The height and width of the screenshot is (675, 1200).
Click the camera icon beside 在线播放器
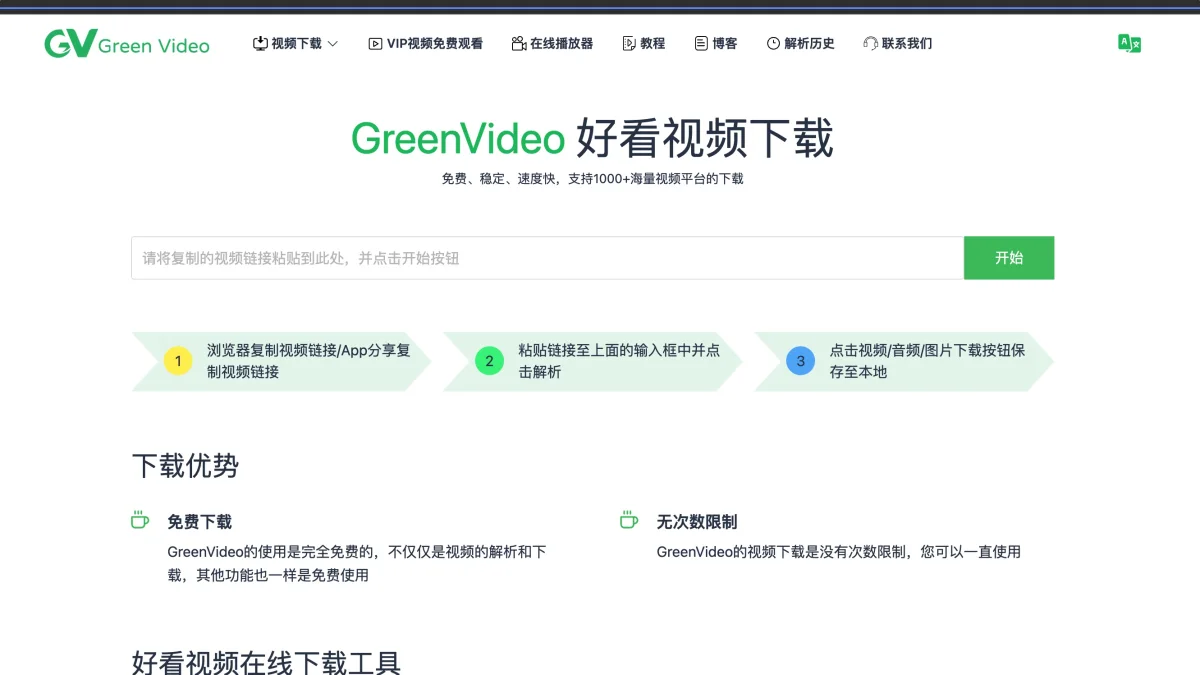coord(518,44)
